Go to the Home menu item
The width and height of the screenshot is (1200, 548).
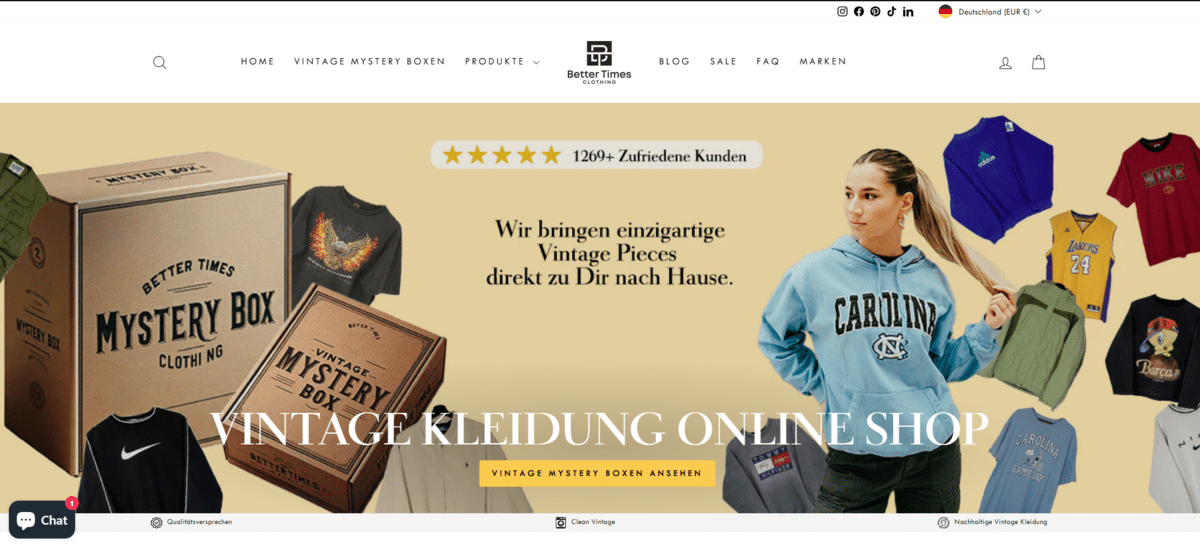pos(258,62)
